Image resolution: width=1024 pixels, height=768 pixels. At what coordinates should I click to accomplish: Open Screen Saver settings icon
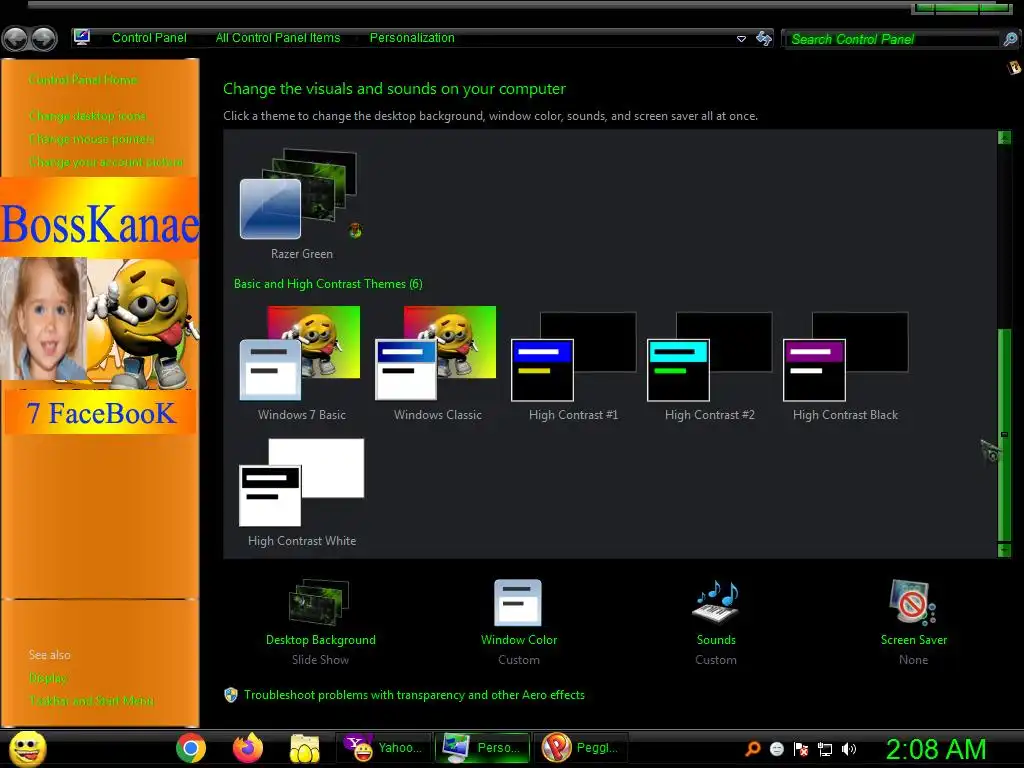point(912,602)
